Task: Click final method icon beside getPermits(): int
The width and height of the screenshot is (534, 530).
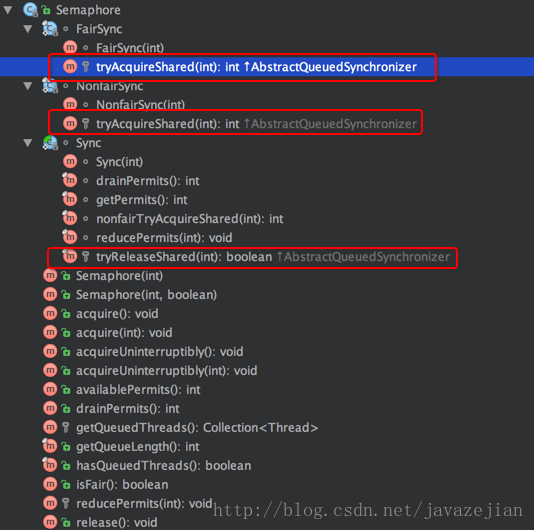Action: pyautogui.click(x=70, y=200)
